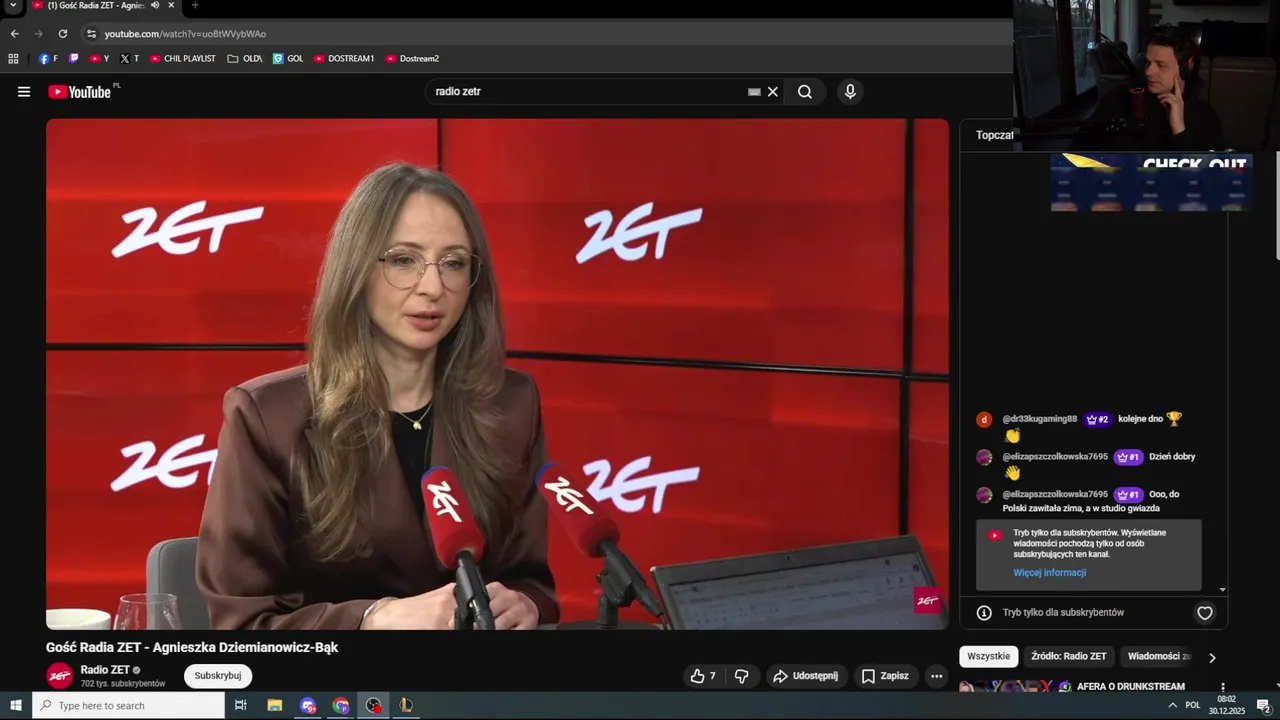This screenshot has width=1280, height=720.
Task: Click the magnifier search button
Action: coord(805,92)
